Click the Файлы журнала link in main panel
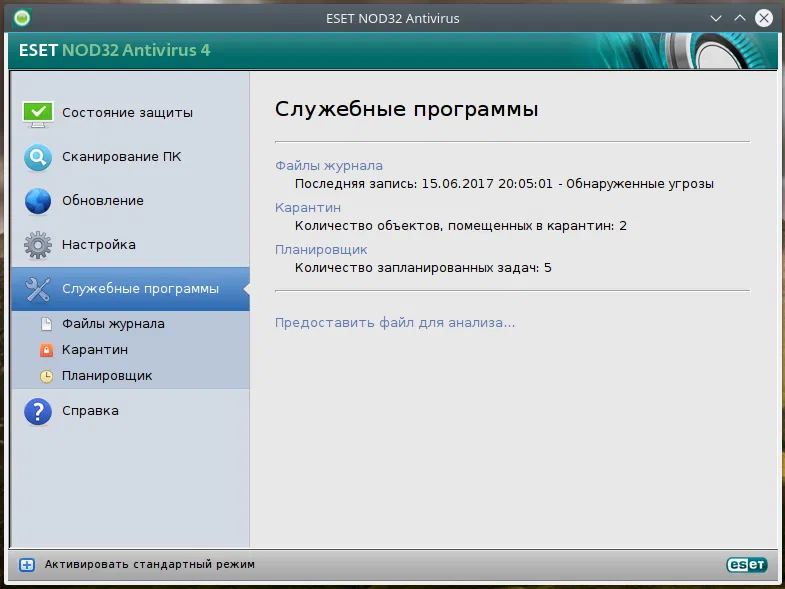The image size is (785, 589). 329,166
